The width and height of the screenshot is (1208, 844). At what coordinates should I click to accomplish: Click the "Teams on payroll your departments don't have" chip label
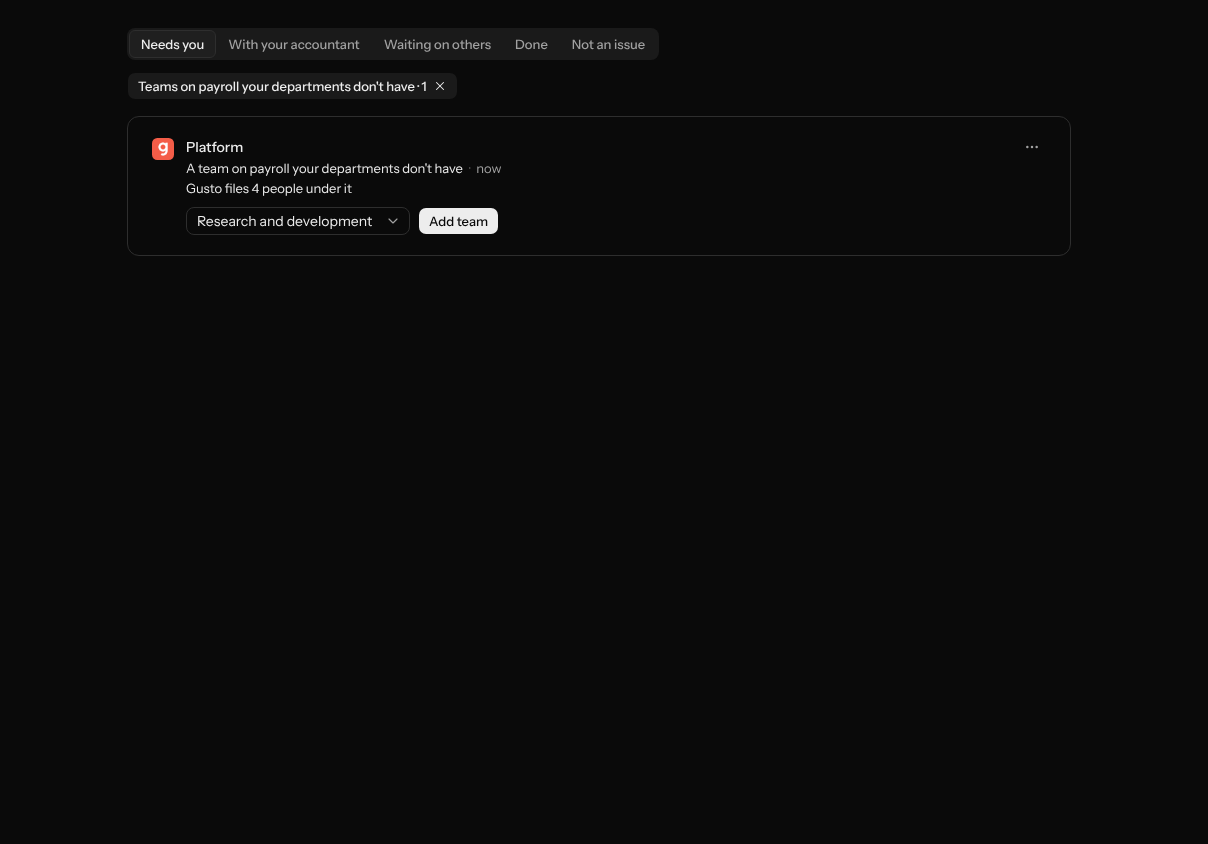point(276,86)
